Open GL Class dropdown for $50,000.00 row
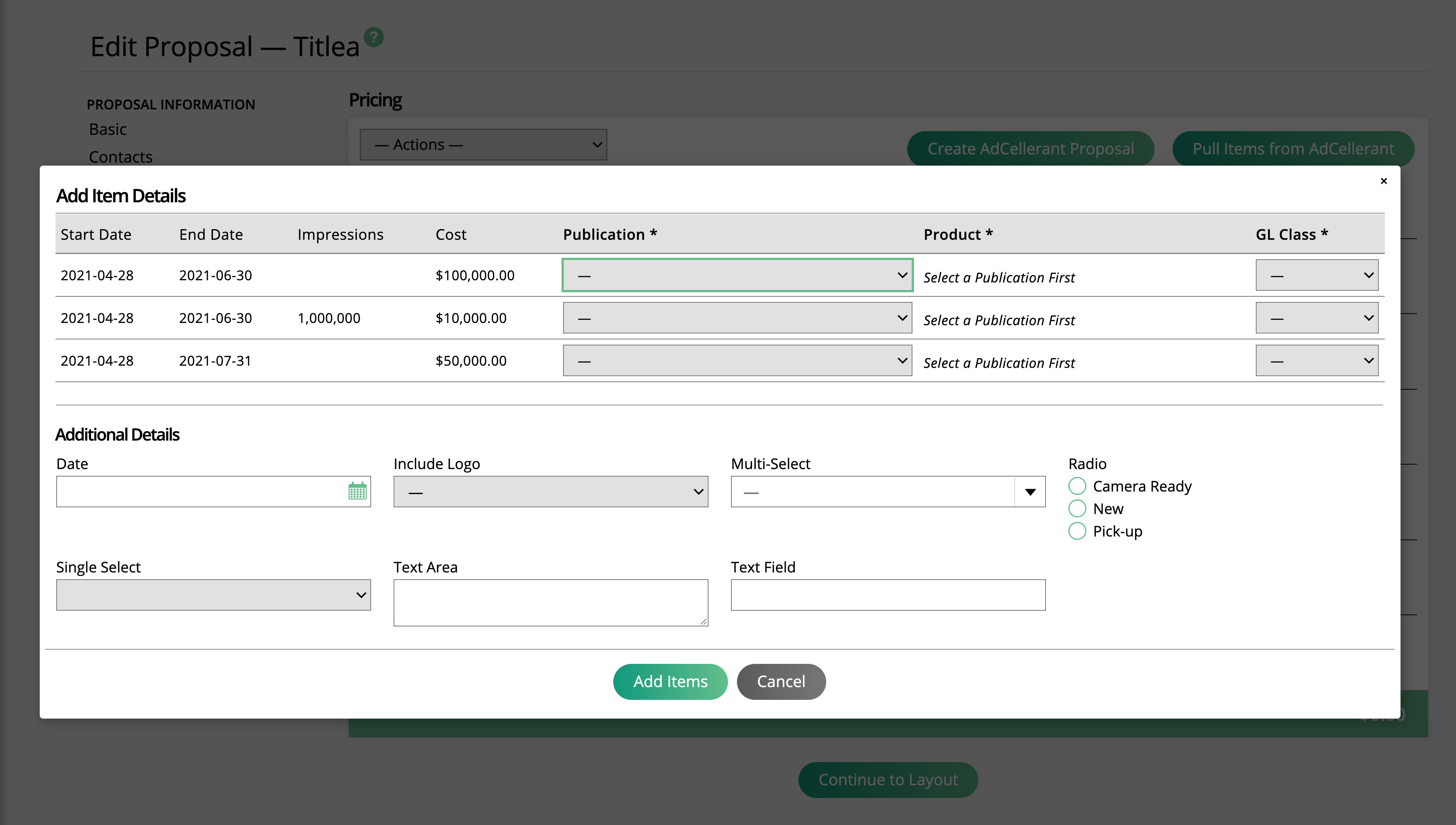The width and height of the screenshot is (1456, 825). pos(1317,360)
